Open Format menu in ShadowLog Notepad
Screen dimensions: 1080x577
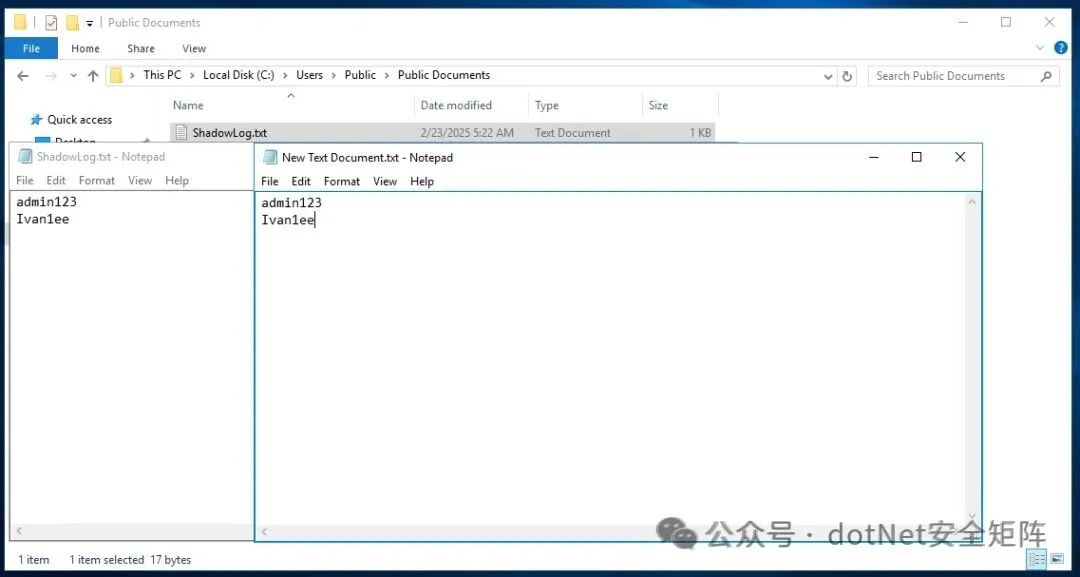[96, 180]
